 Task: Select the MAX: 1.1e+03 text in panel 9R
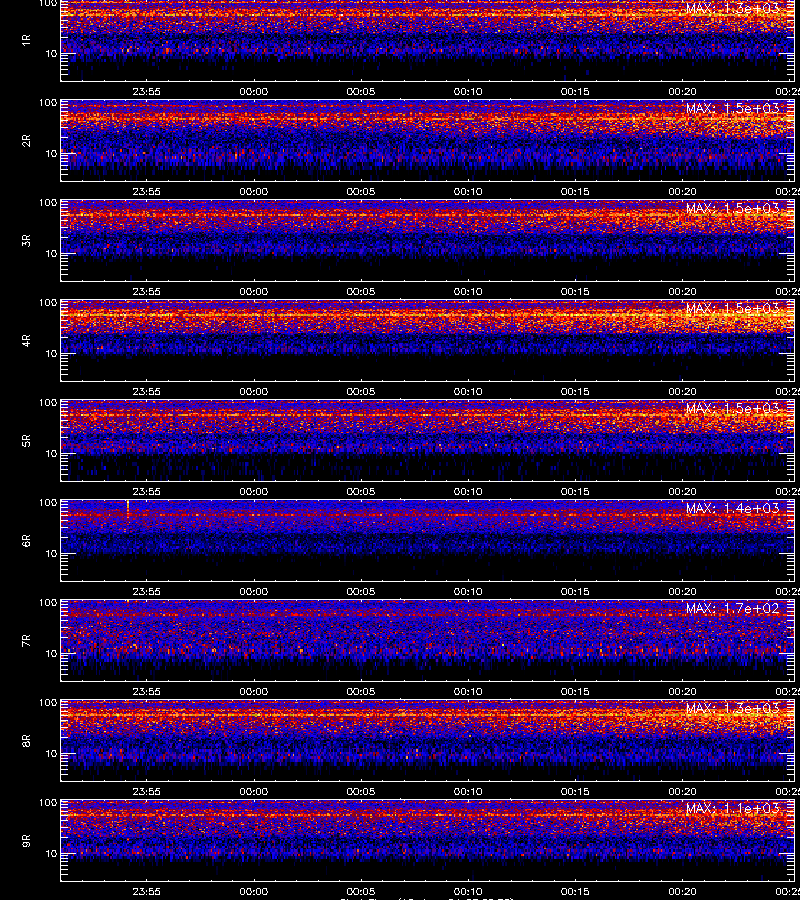tap(733, 808)
